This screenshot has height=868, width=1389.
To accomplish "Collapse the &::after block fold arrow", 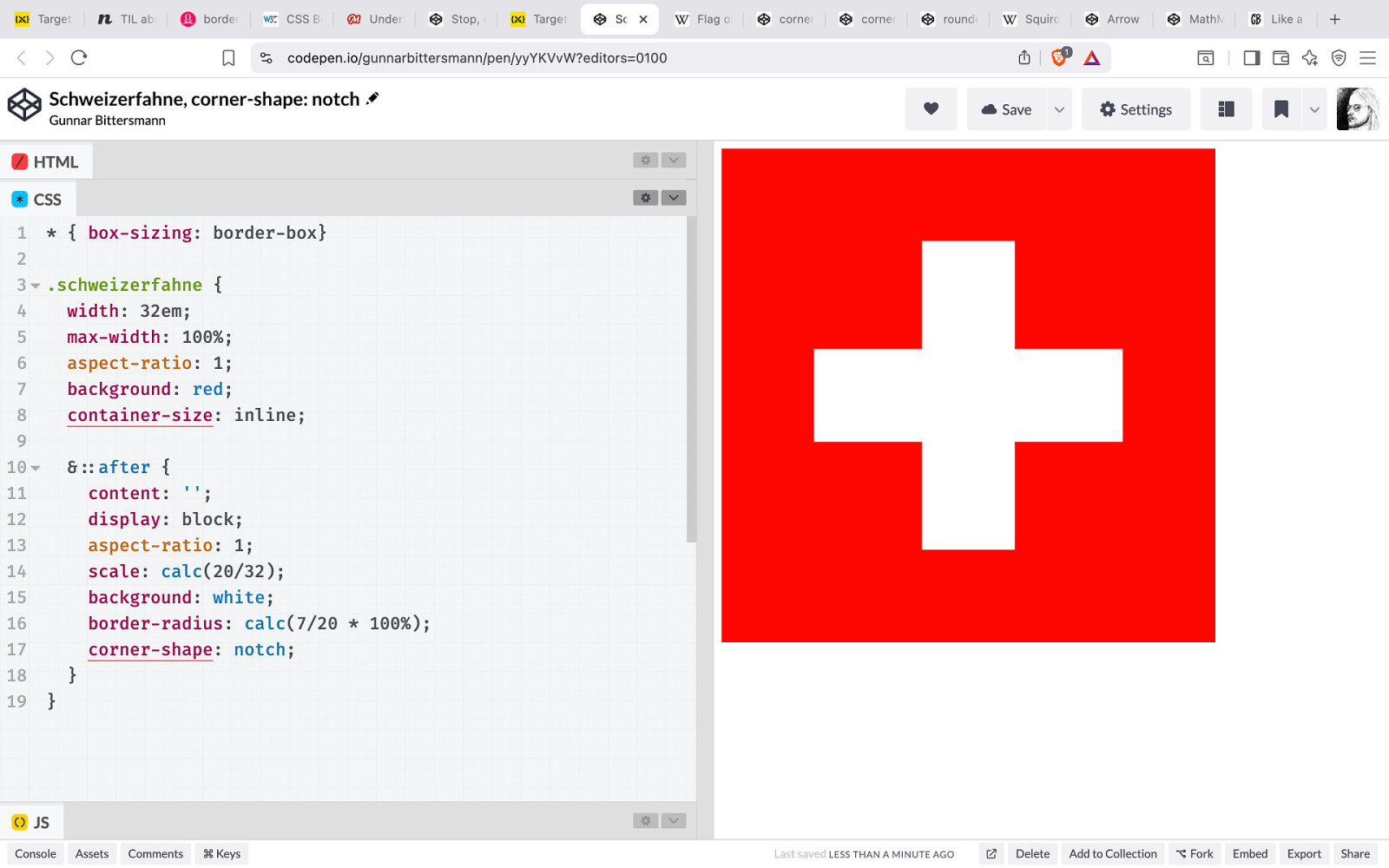I will (36, 468).
